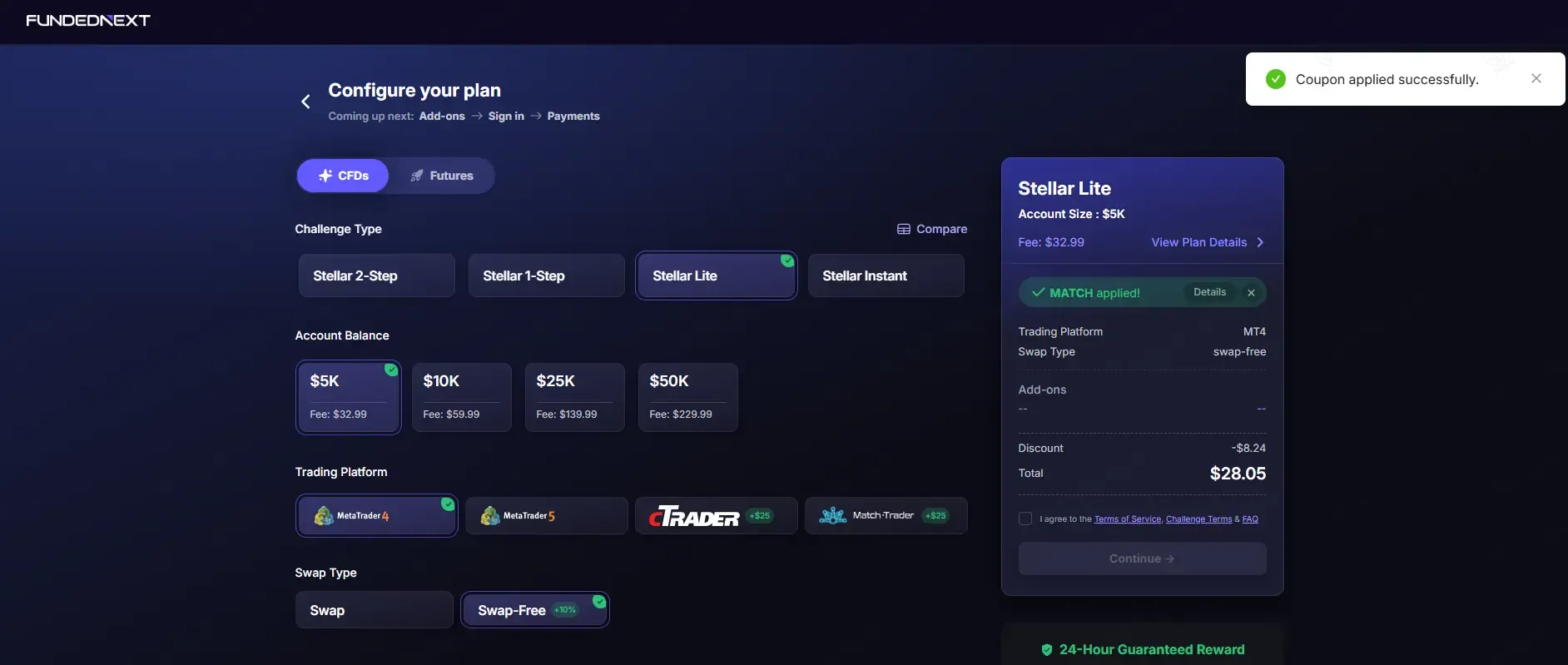Click the Continue button
The width and height of the screenshot is (1568, 665).
1143,558
